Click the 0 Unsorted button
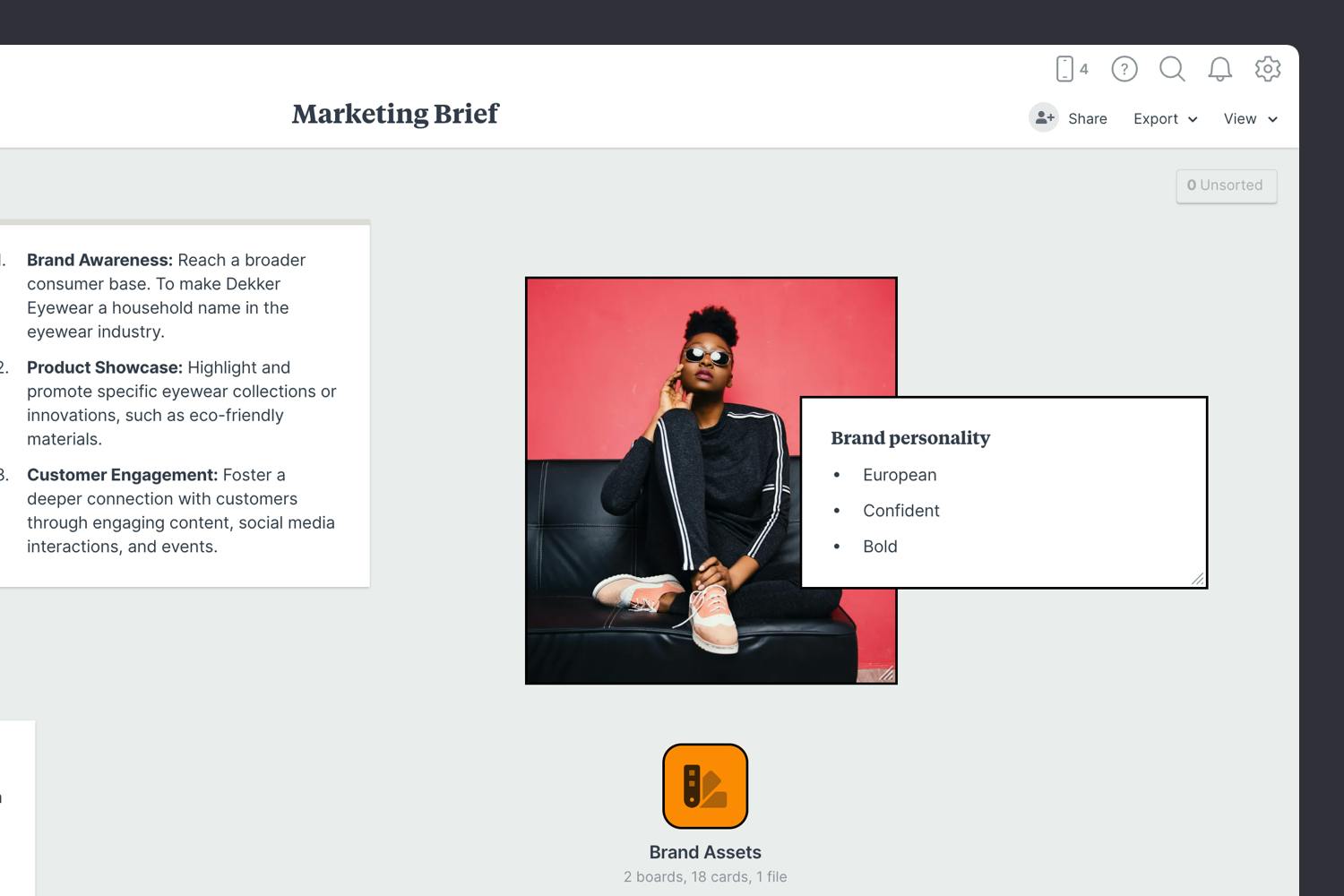This screenshot has height=896, width=1344. click(1226, 185)
